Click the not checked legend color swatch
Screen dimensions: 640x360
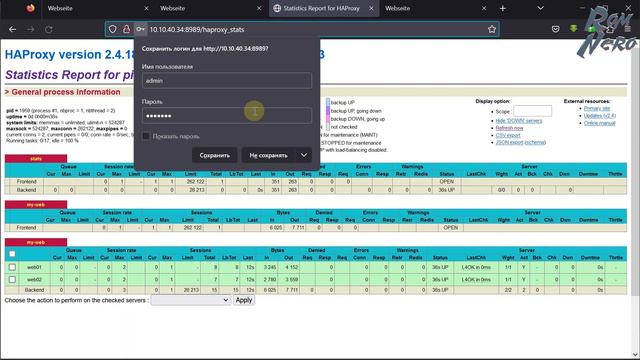(328, 127)
